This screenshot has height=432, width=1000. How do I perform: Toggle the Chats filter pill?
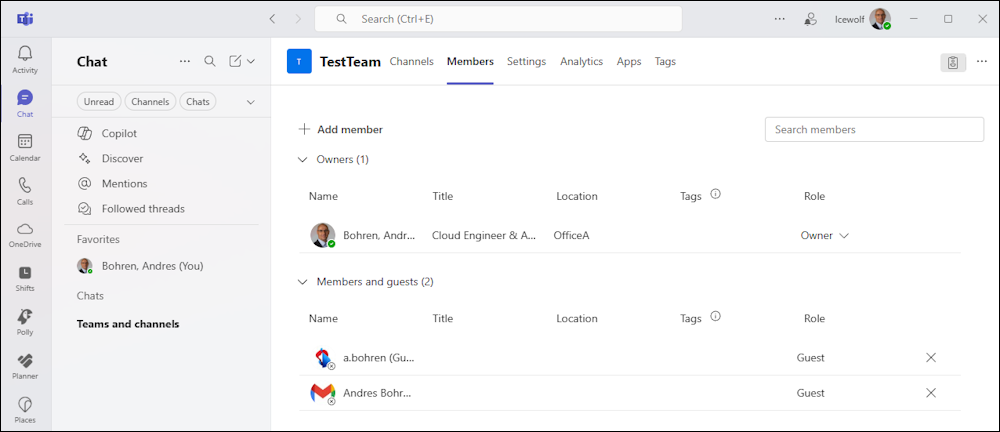click(x=198, y=101)
